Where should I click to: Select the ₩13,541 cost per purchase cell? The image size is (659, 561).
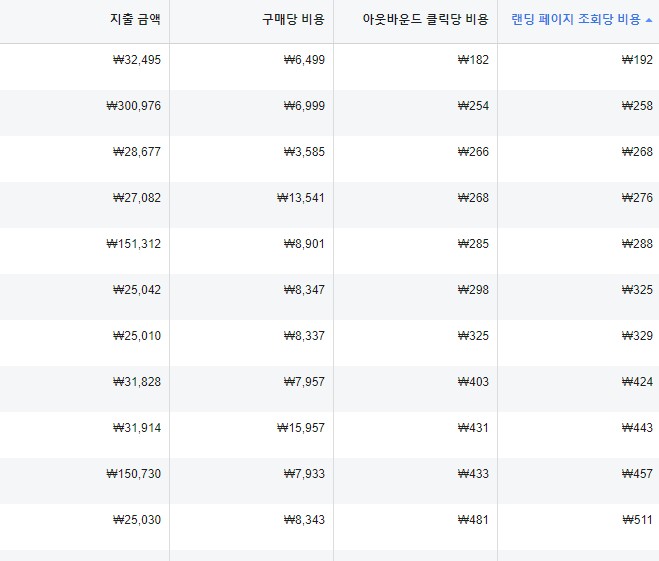pos(301,198)
